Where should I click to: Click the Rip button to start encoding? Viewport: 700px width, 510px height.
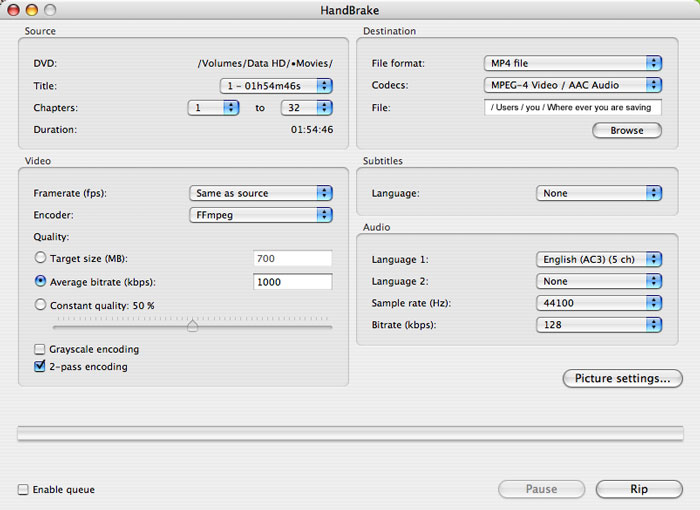click(639, 489)
